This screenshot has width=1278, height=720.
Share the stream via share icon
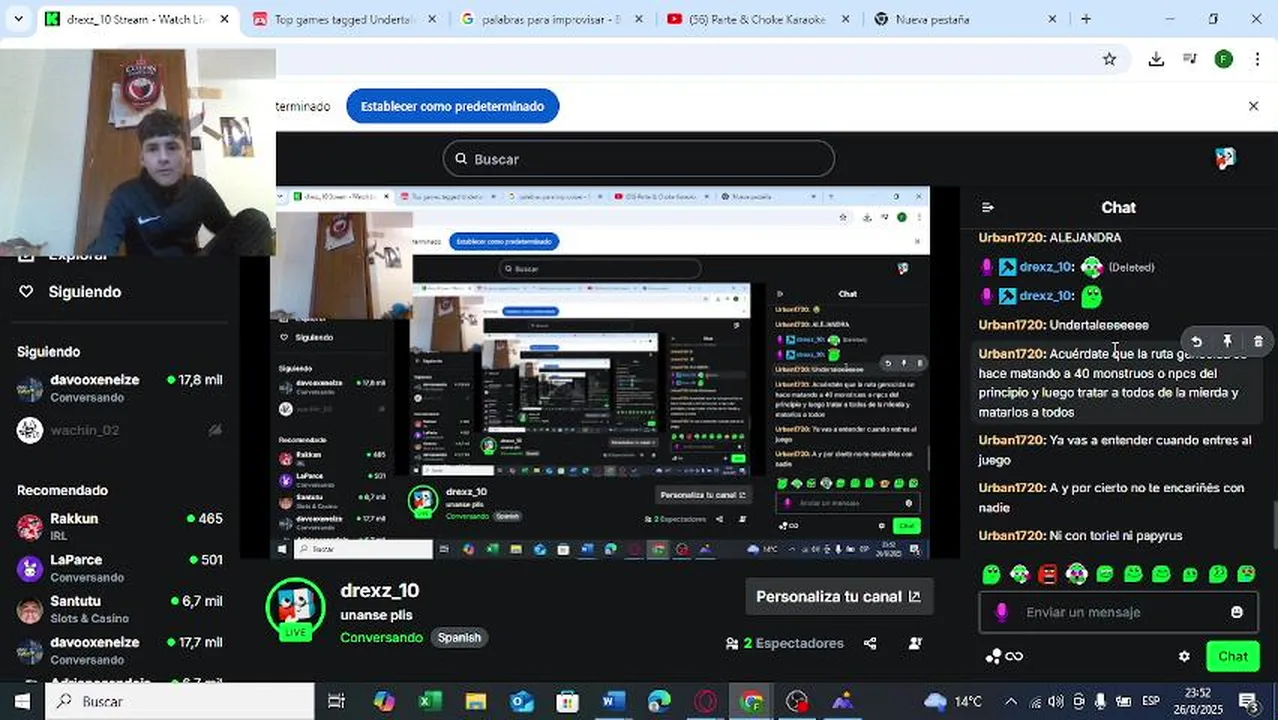870,644
